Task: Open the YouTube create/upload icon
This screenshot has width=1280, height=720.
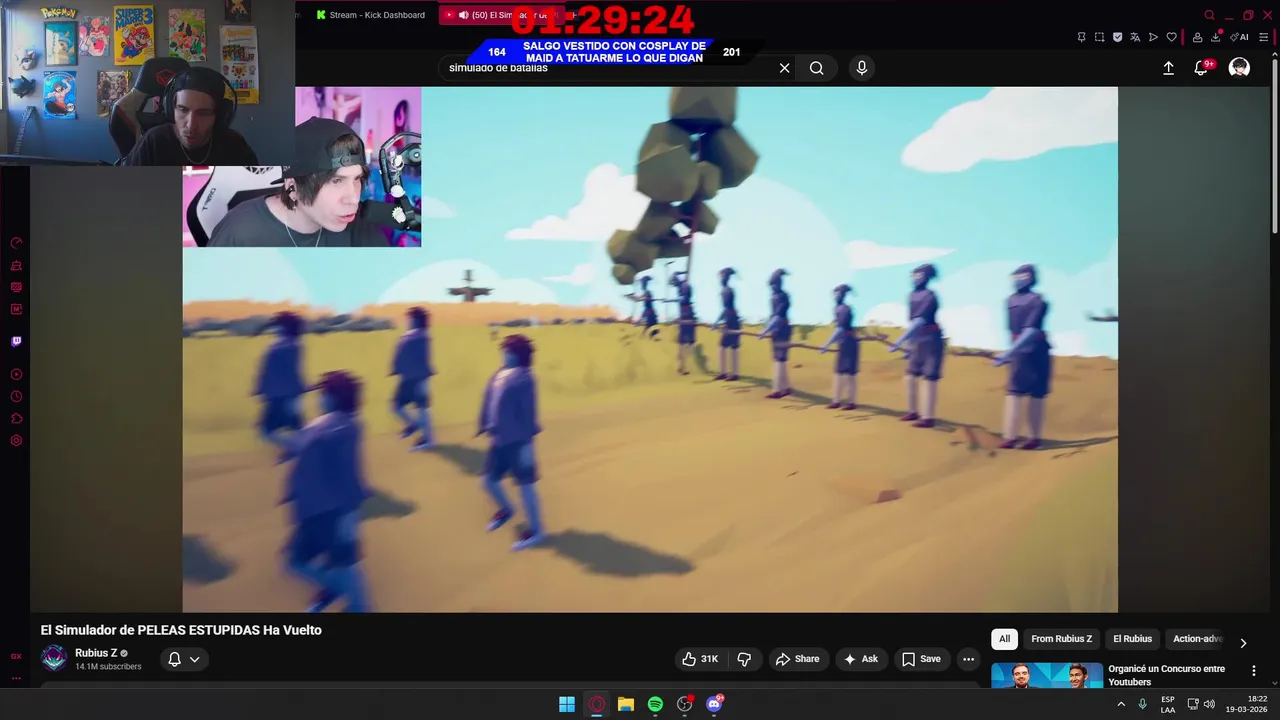Action: (x=1168, y=68)
